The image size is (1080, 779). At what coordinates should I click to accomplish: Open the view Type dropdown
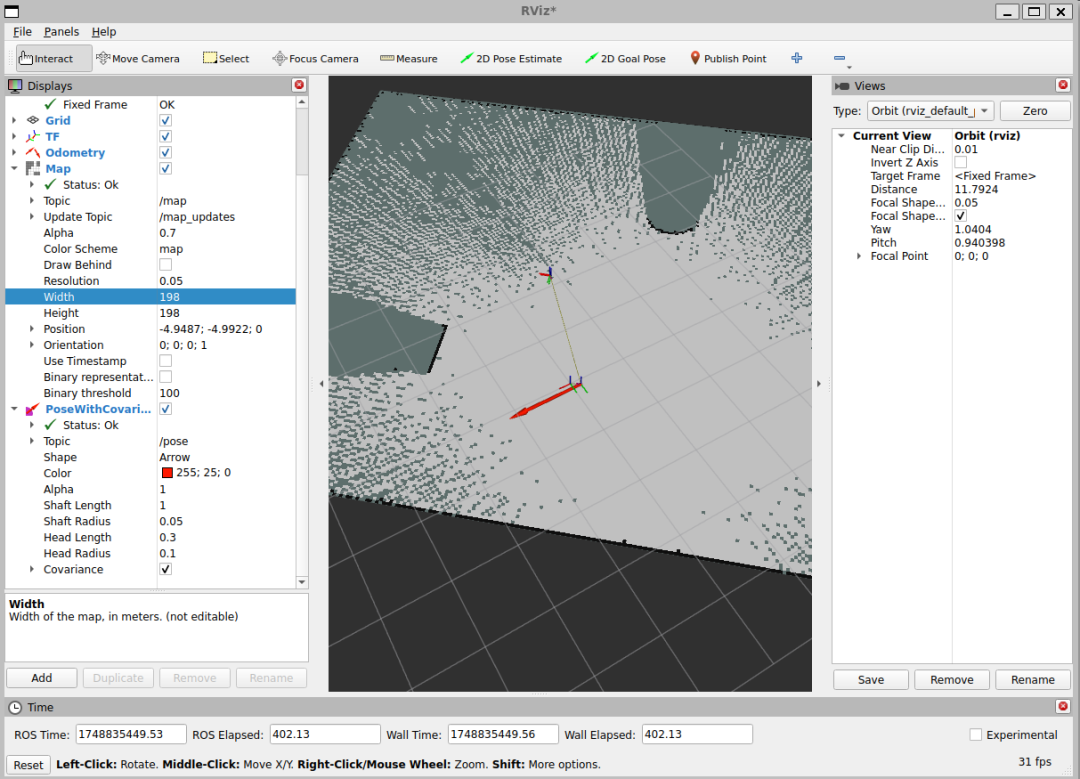pos(930,111)
